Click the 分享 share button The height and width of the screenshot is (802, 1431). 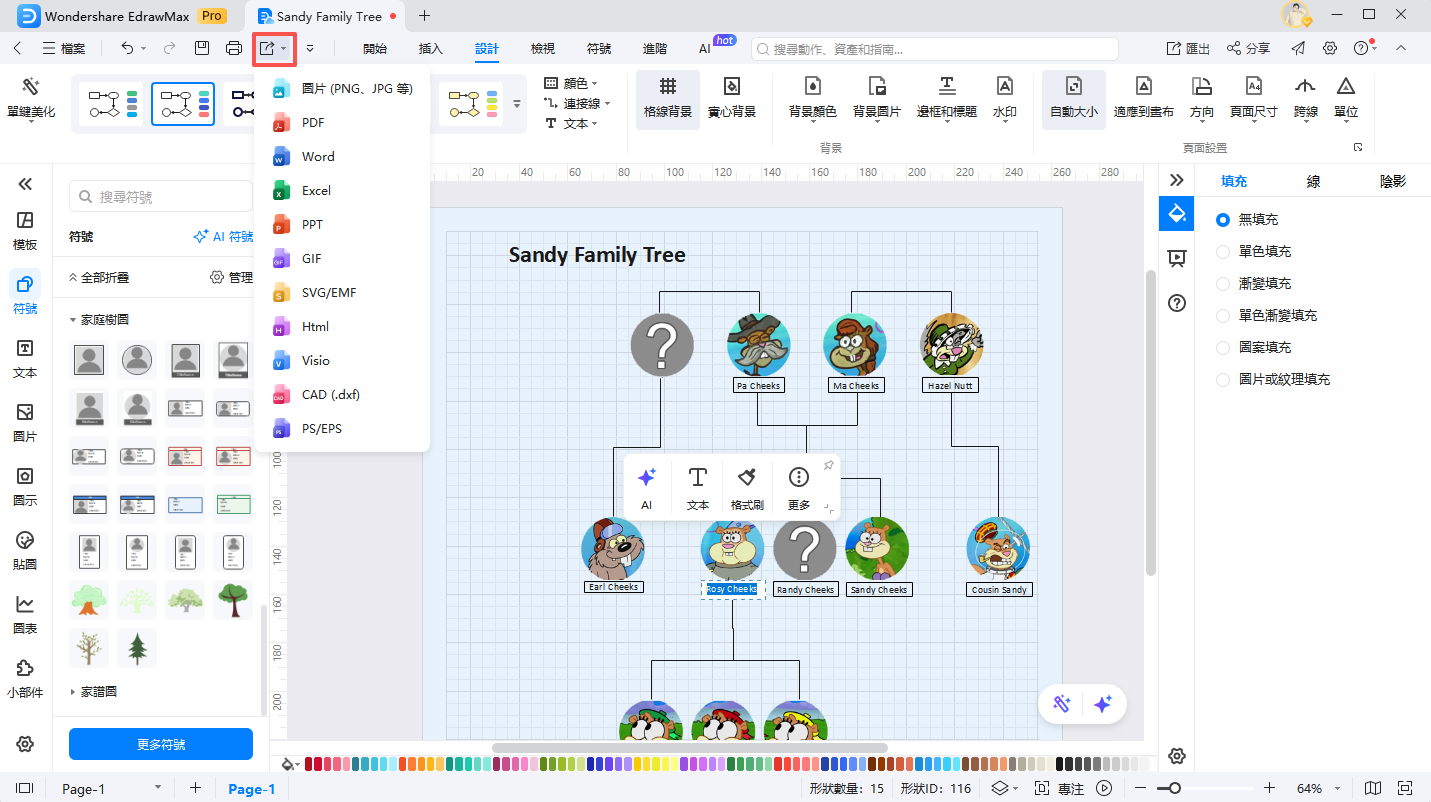click(1249, 48)
